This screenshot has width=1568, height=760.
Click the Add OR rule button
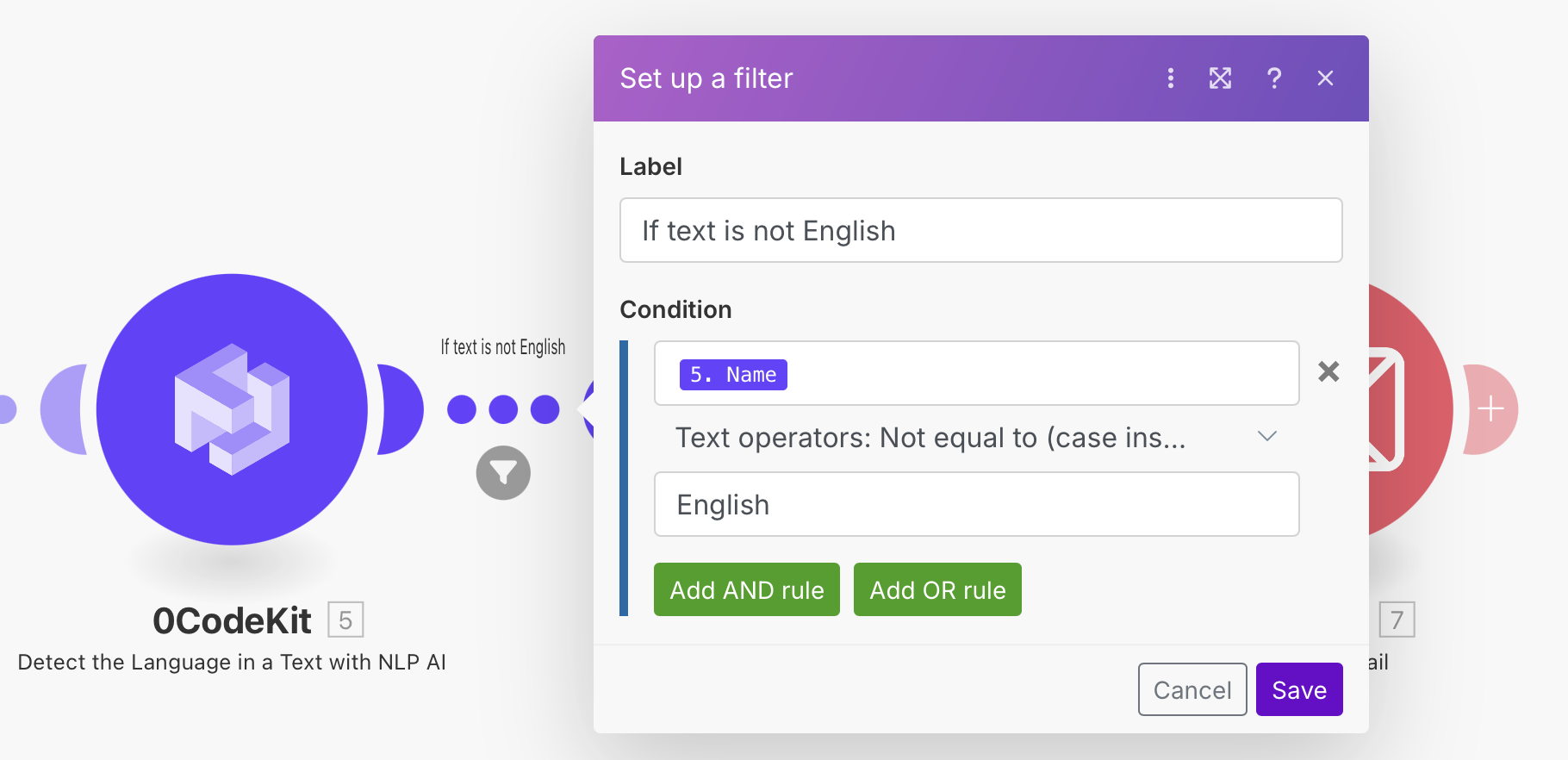937,589
